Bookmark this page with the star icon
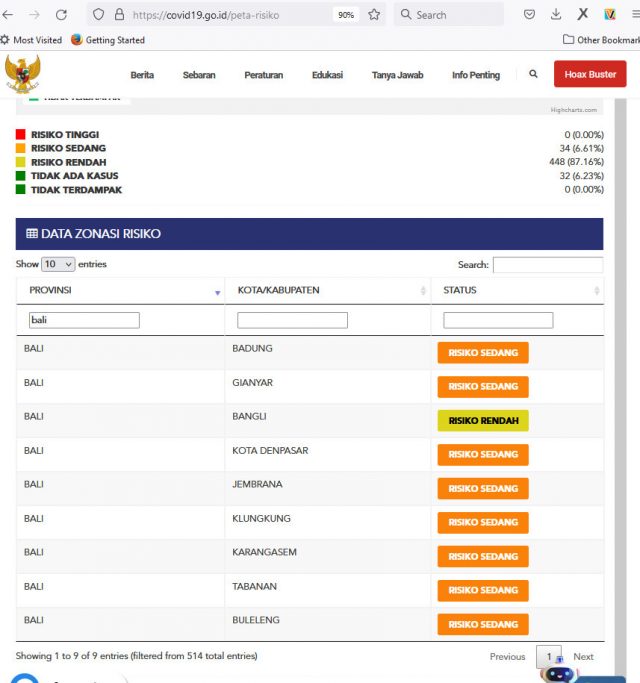The width and height of the screenshot is (640, 683). pyautogui.click(x=374, y=15)
